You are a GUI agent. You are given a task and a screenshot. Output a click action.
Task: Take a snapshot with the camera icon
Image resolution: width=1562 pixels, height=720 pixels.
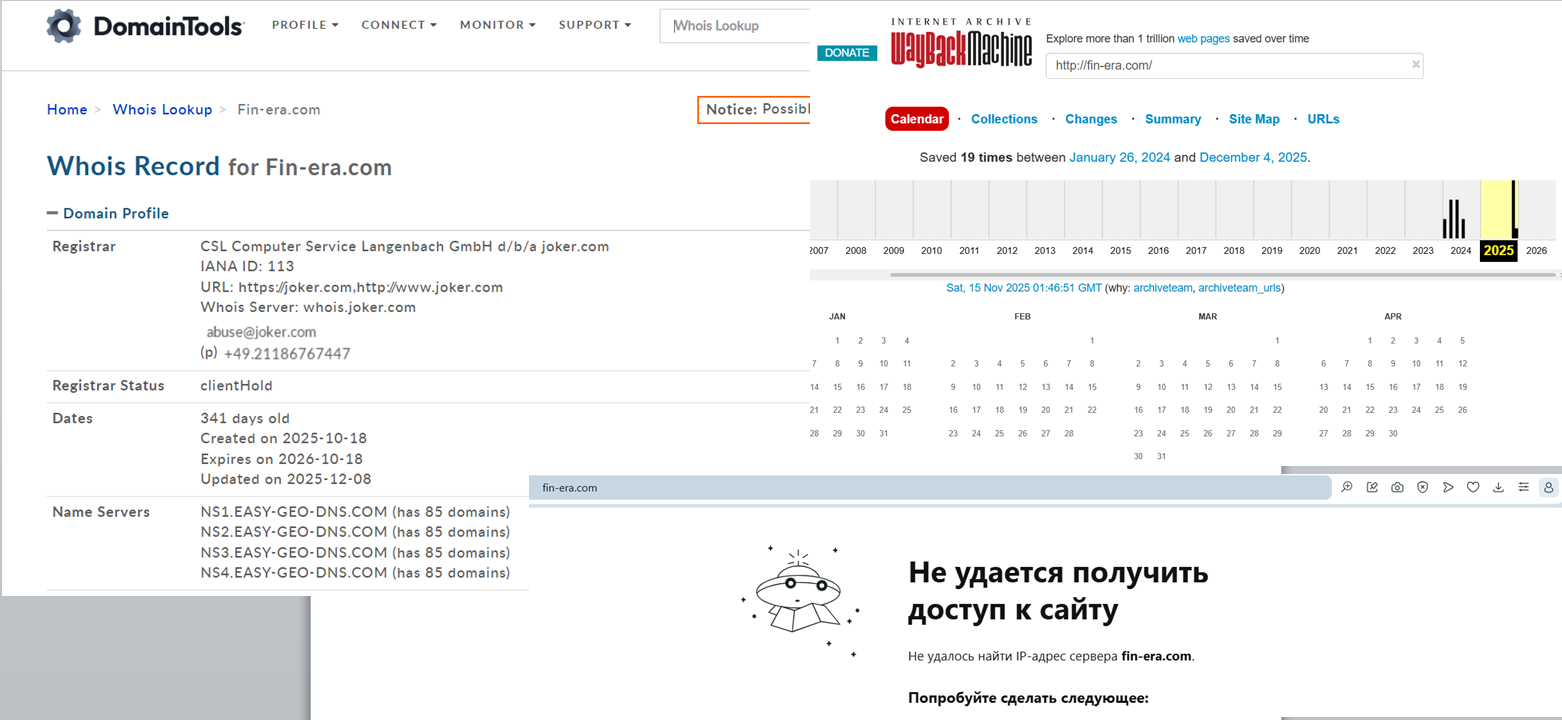pyautogui.click(x=1397, y=487)
